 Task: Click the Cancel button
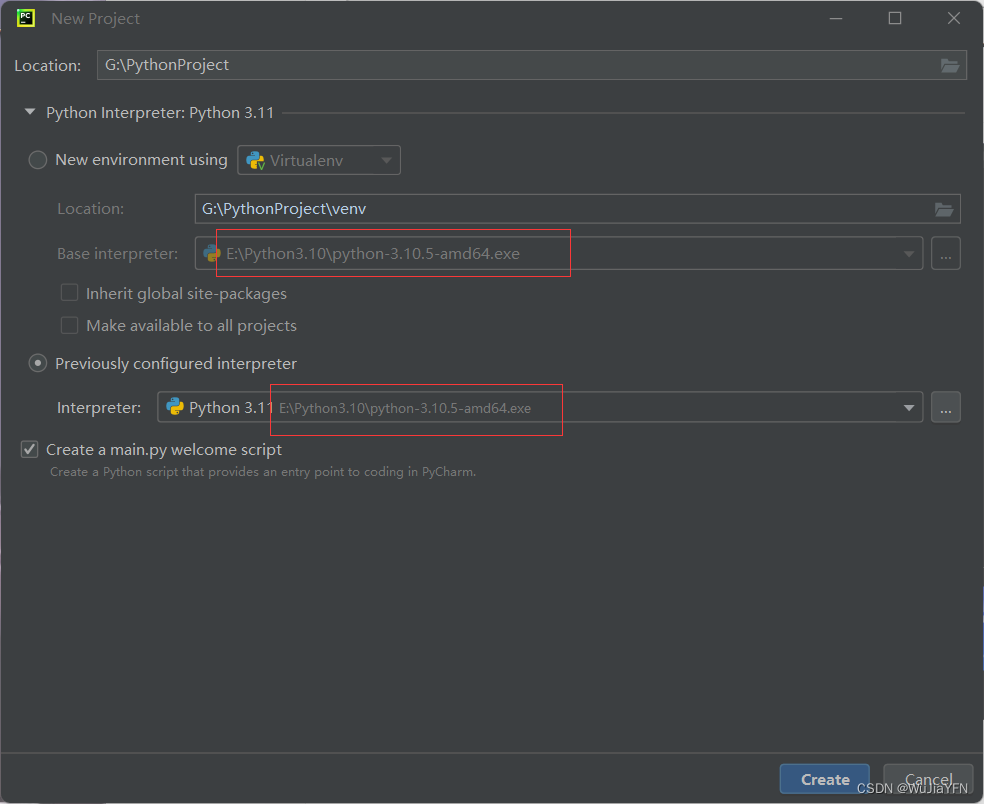pyautogui.click(x=927, y=779)
